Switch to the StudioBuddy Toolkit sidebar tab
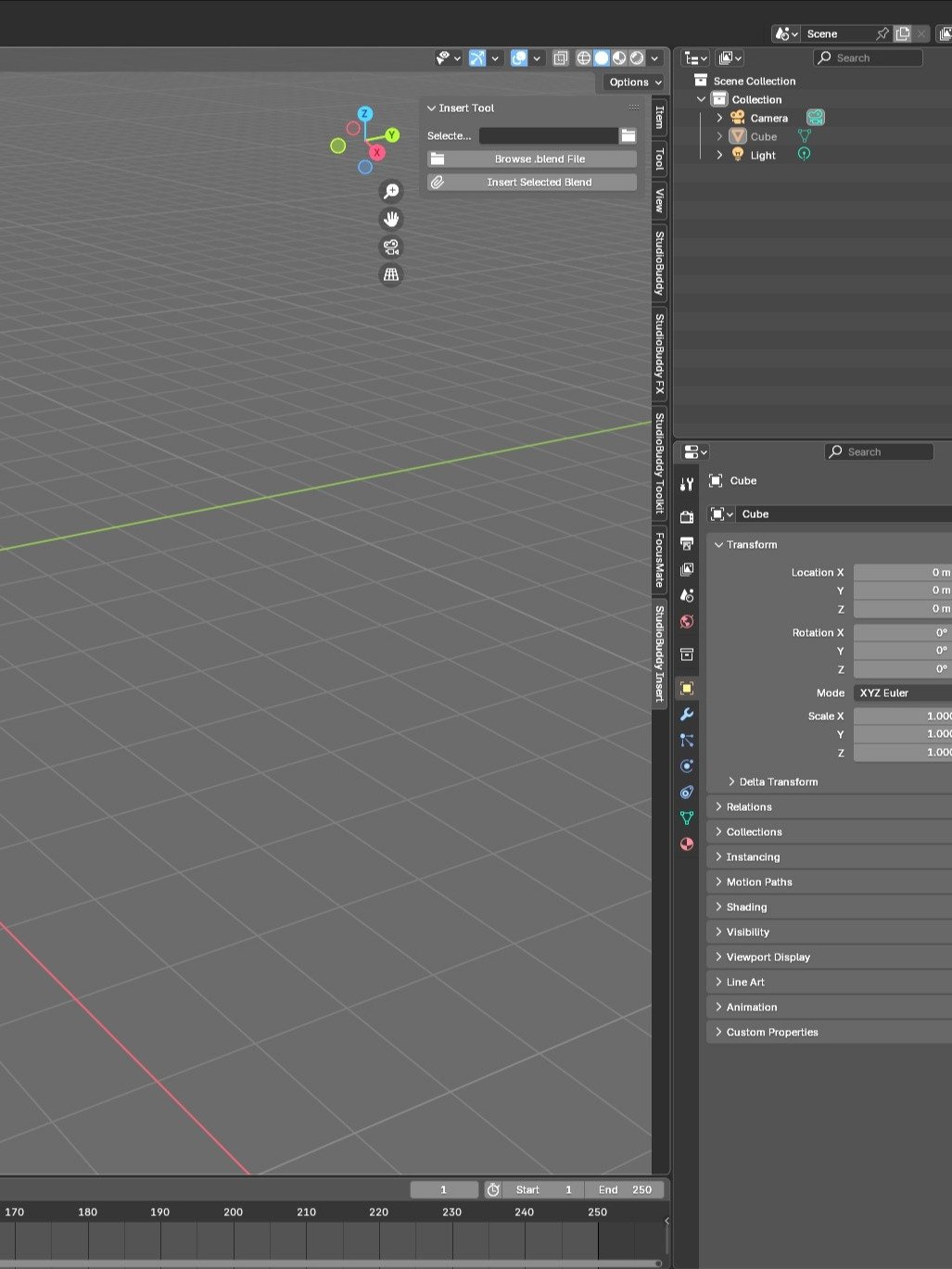 coord(659,463)
